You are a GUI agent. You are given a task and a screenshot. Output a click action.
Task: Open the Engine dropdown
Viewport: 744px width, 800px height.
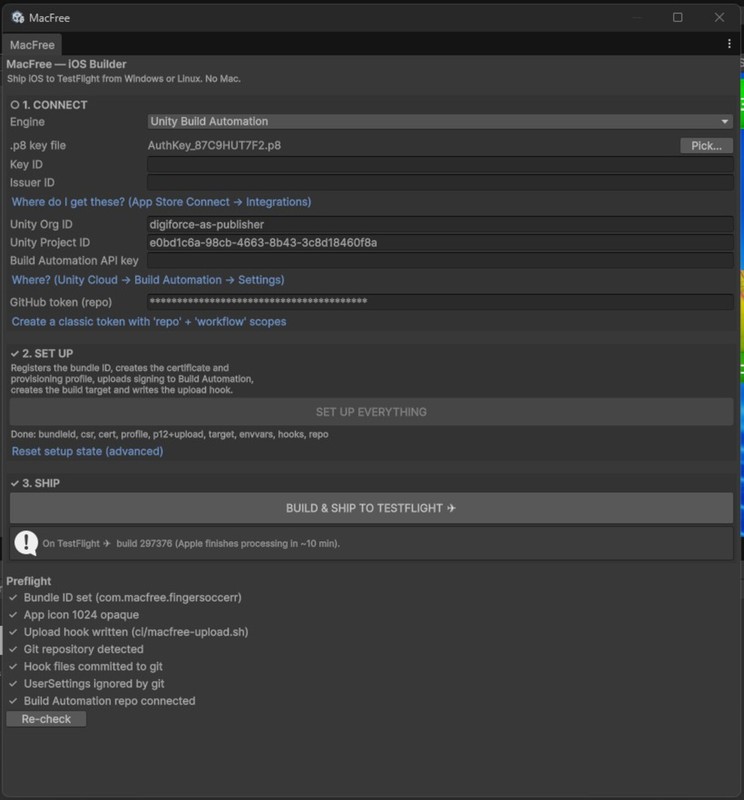coord(440,121)
